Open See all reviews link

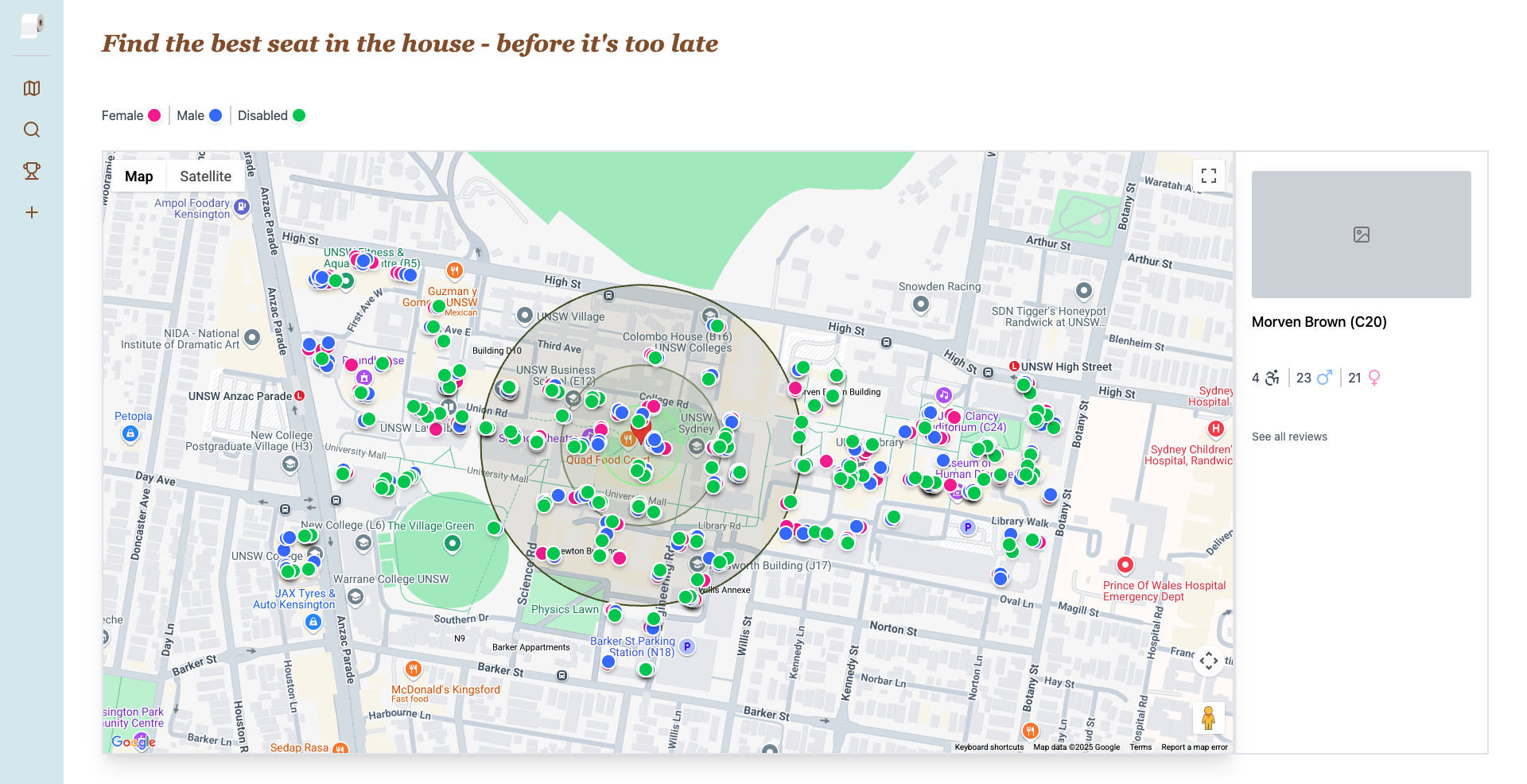[x=1289, y=437]
